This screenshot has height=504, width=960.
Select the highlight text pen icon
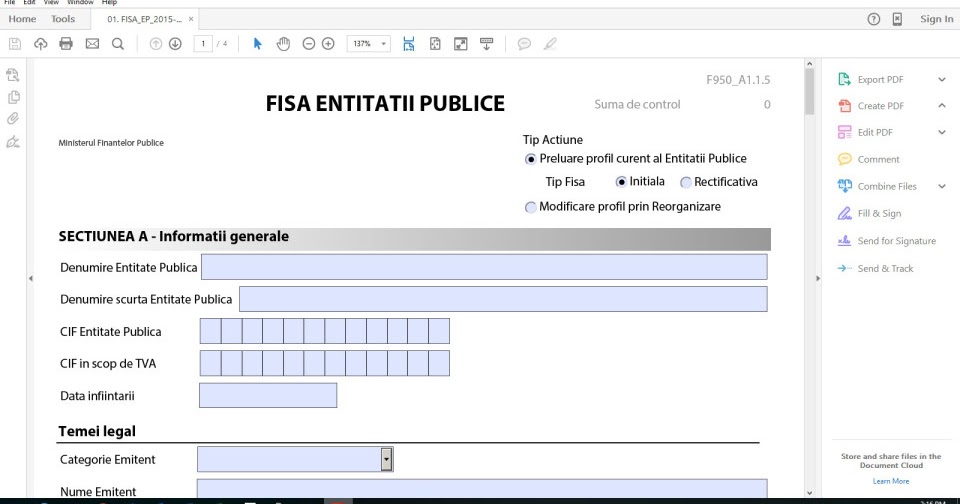tap(550, 43)
